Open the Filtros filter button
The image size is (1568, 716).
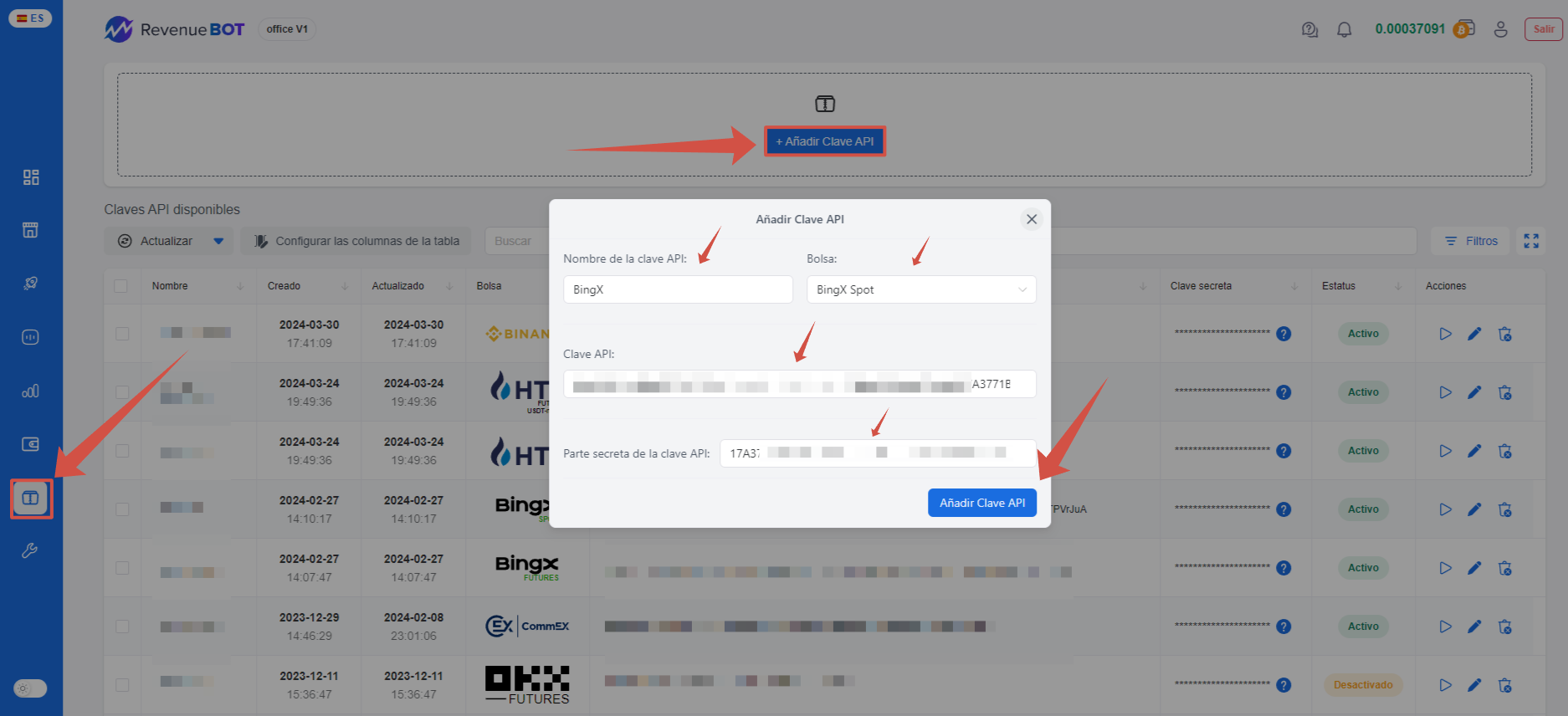click(1470, 241)
